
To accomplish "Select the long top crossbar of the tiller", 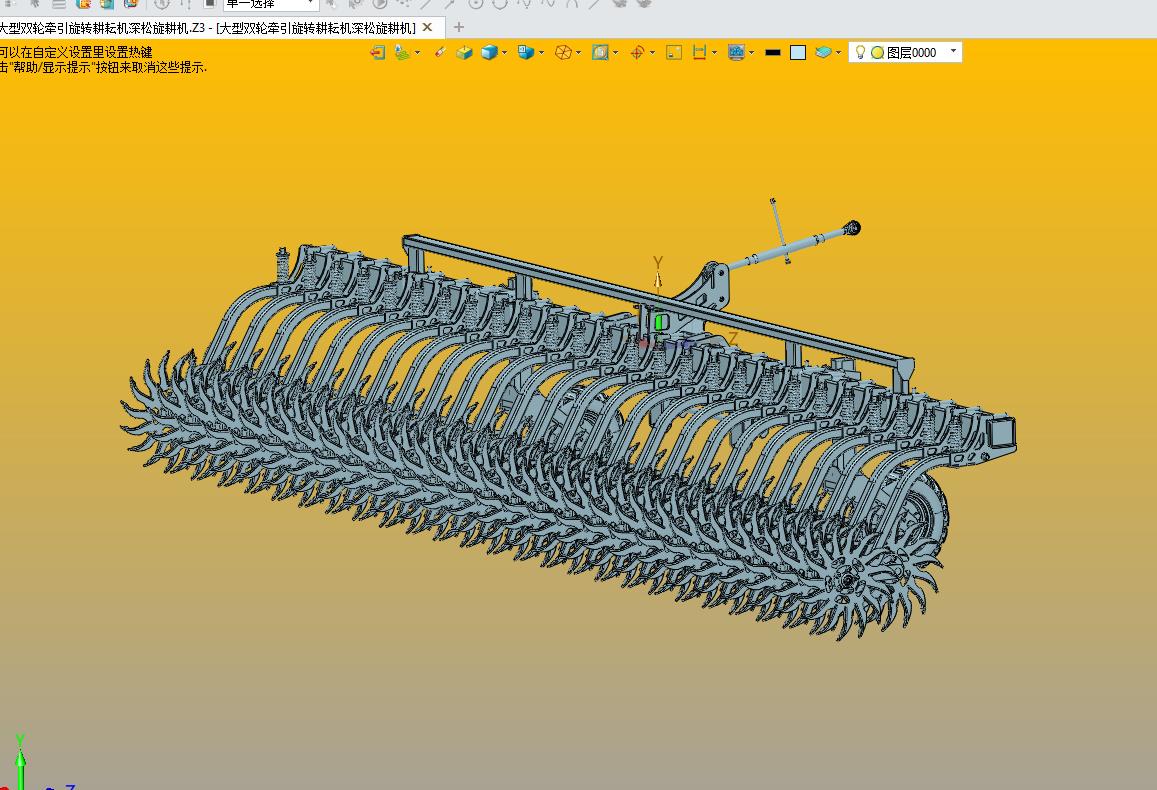I will 657,302.
